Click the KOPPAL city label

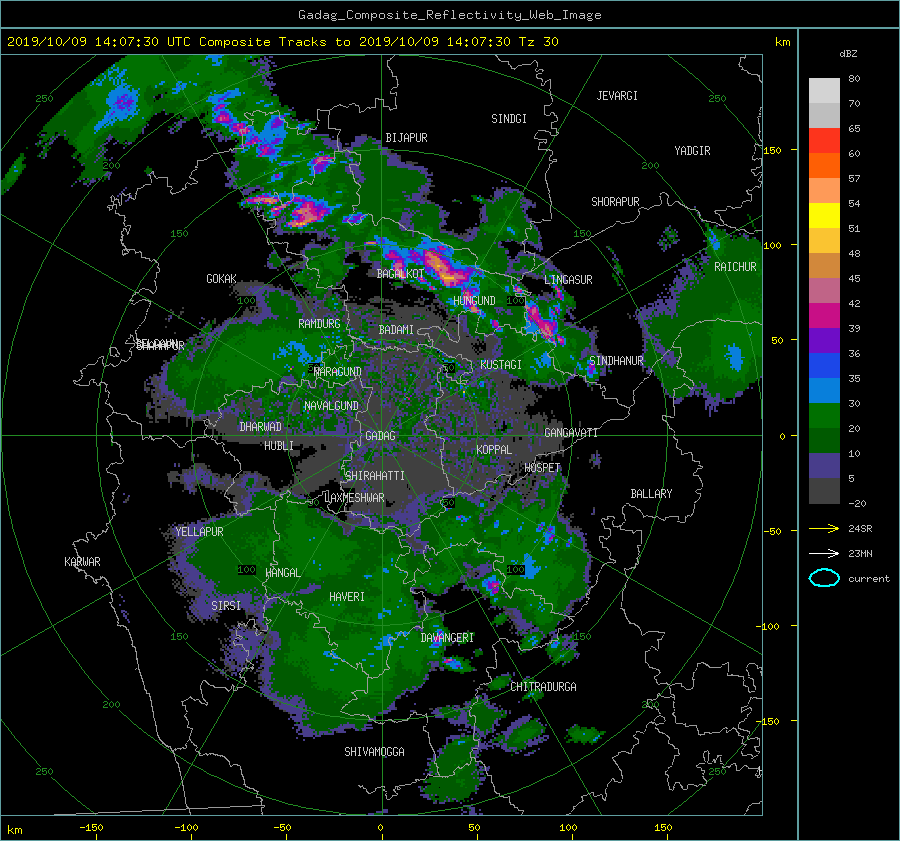[x=494, y=450]
